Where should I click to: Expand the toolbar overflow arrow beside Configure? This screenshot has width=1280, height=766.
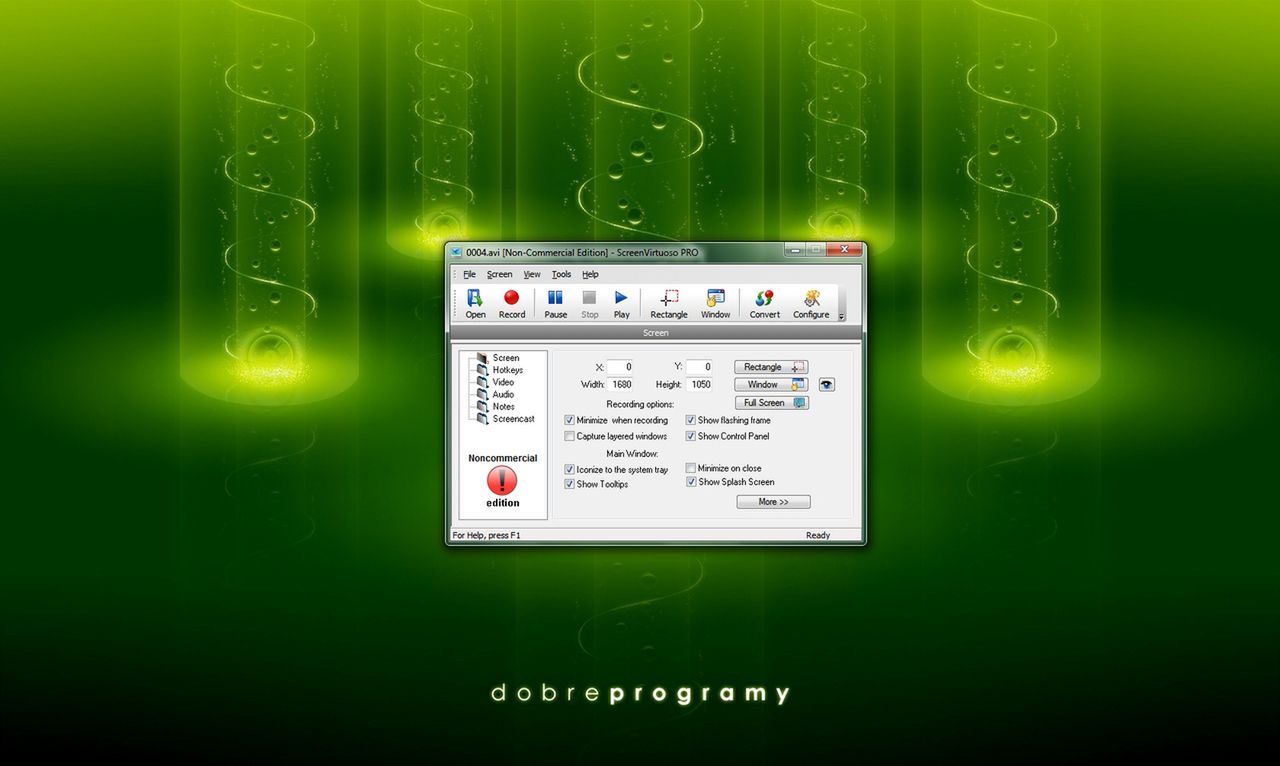pos(841,316)
